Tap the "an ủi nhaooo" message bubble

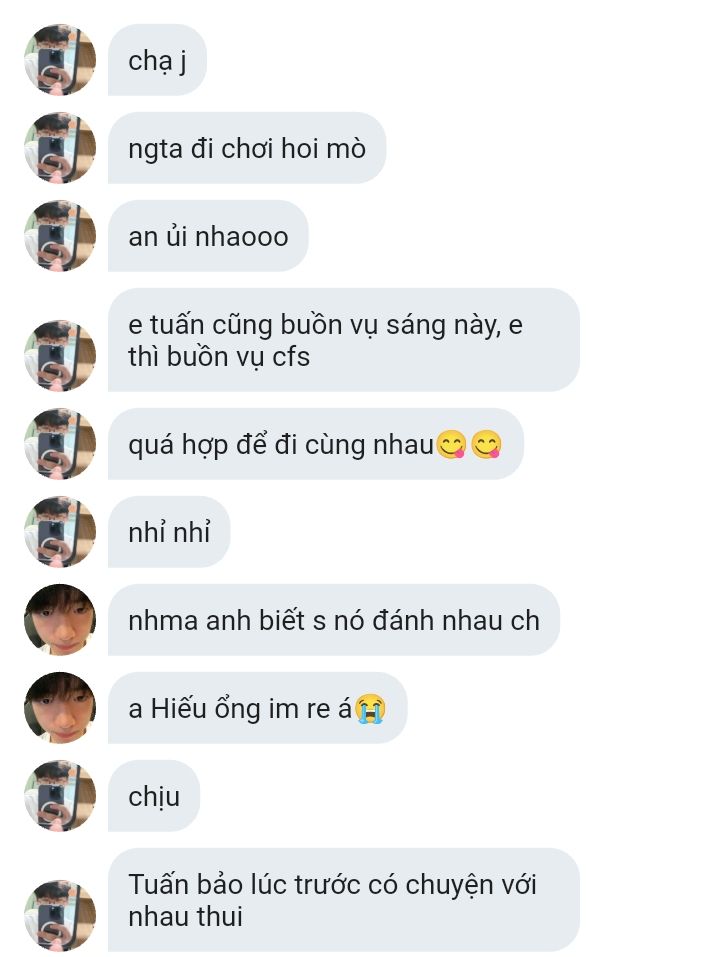point(208,236)
